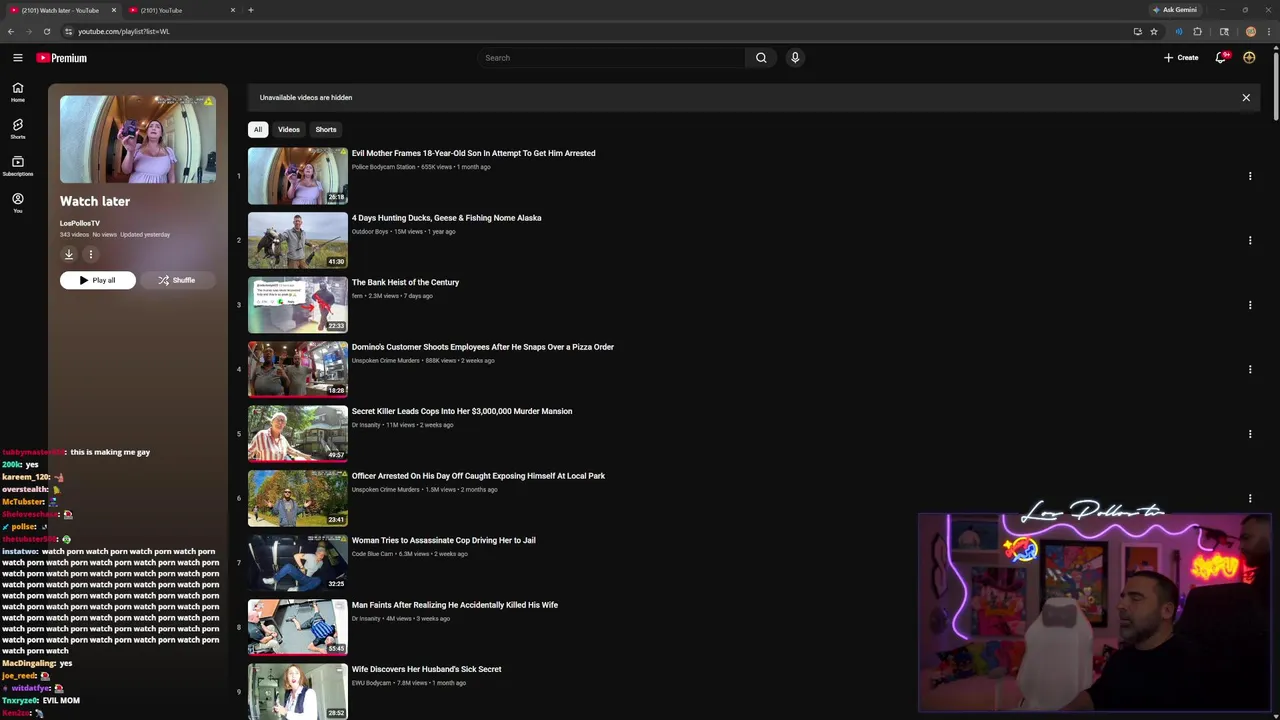
Task: Open title 'Wife Discovers Her Husband's Sick Secret'
Action: (x=427, y=669)
